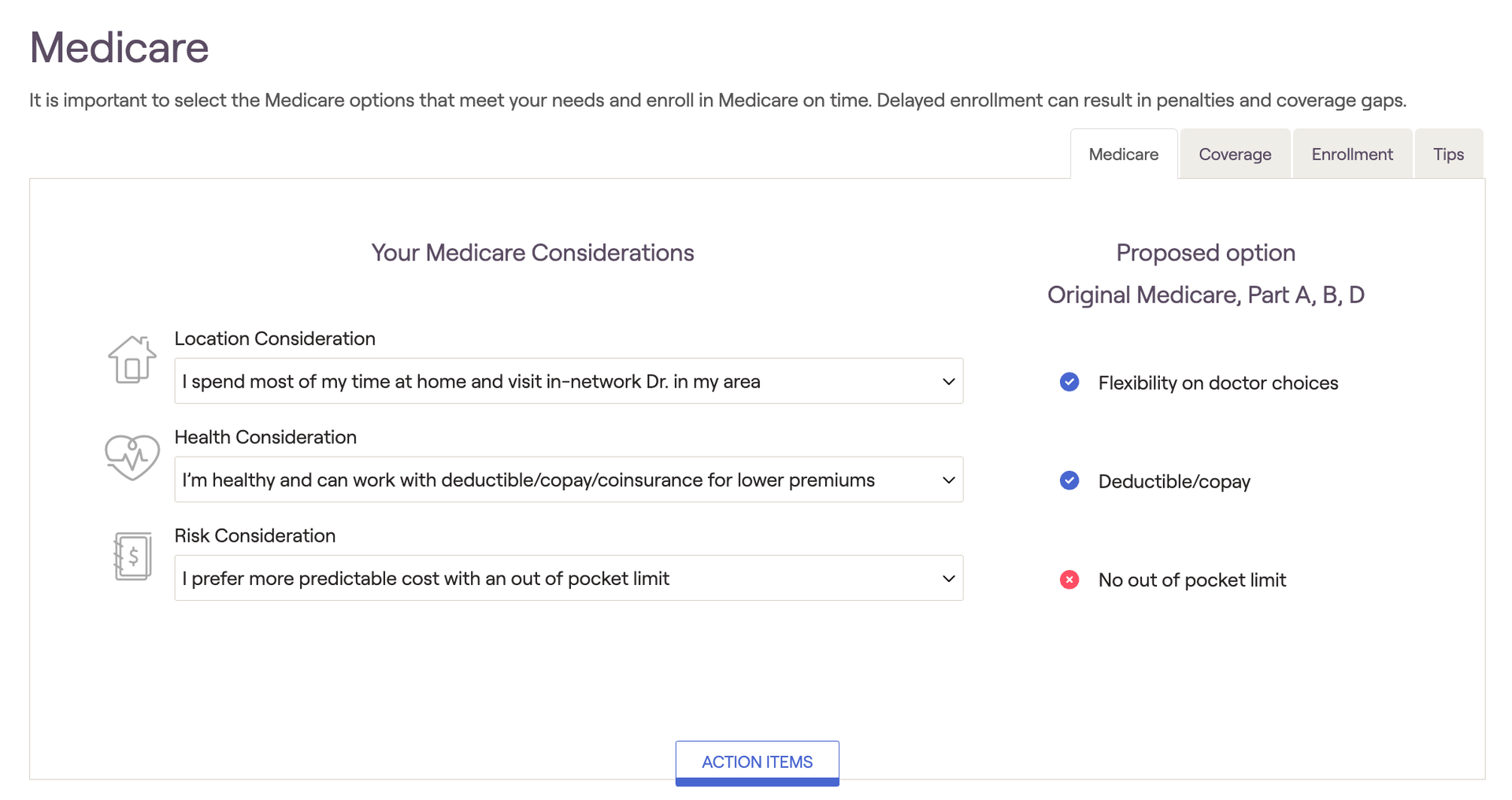This screenshot has width=1512, height=800.
Task: Click the house icon beside Location Consideration
Action: [x=132, y=359]
